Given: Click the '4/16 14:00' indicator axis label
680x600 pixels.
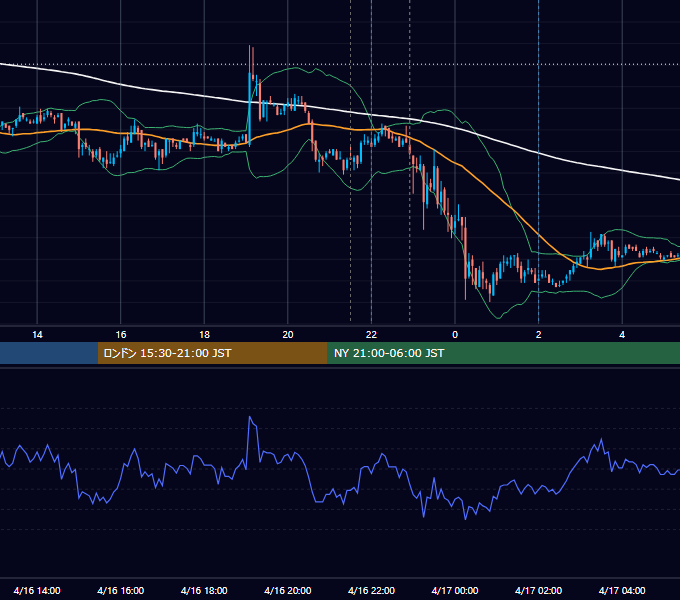Looking at the screenshot, I should click(x=37, y=590).
